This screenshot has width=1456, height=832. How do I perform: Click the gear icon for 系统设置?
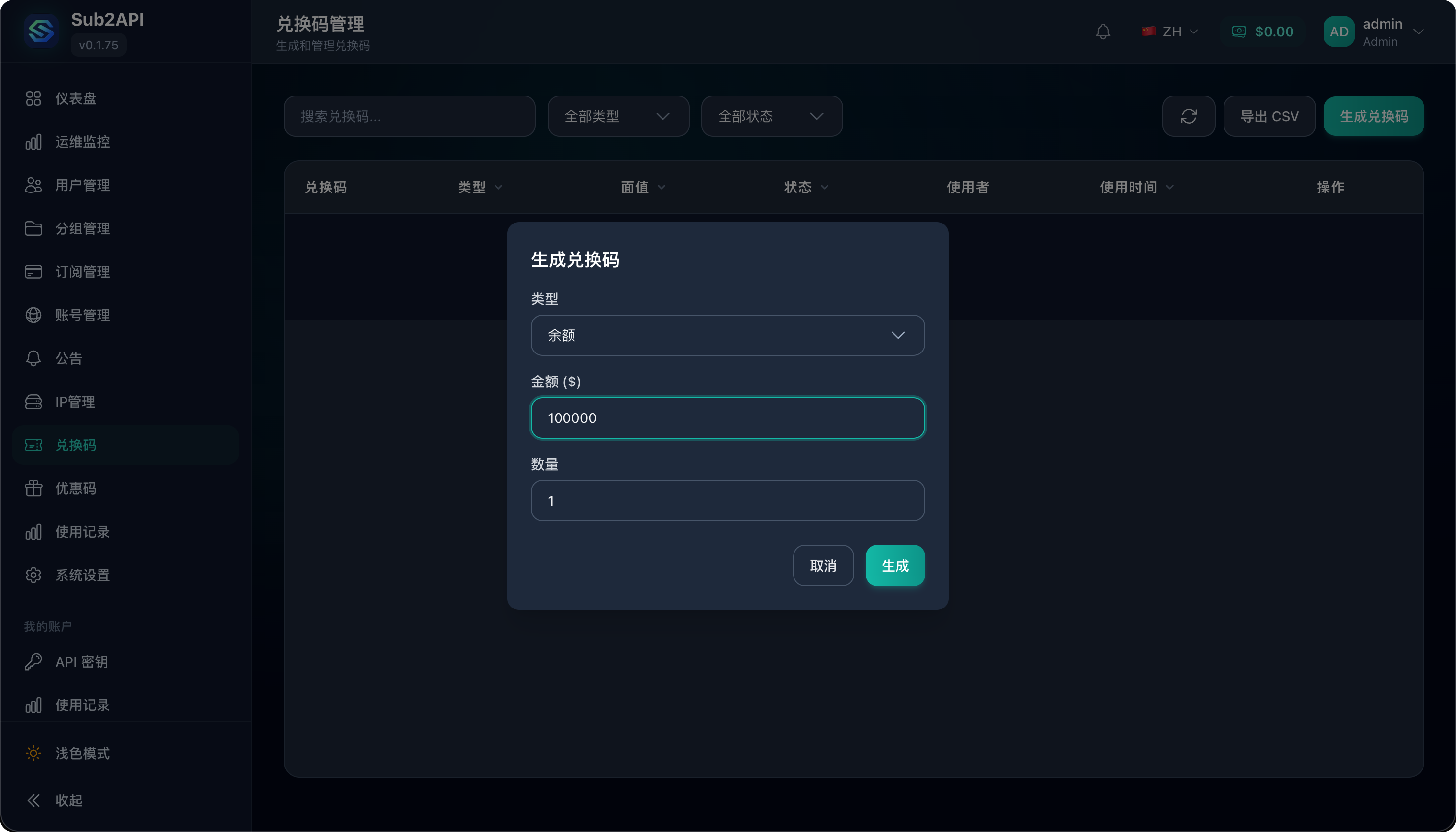point(33,575)
